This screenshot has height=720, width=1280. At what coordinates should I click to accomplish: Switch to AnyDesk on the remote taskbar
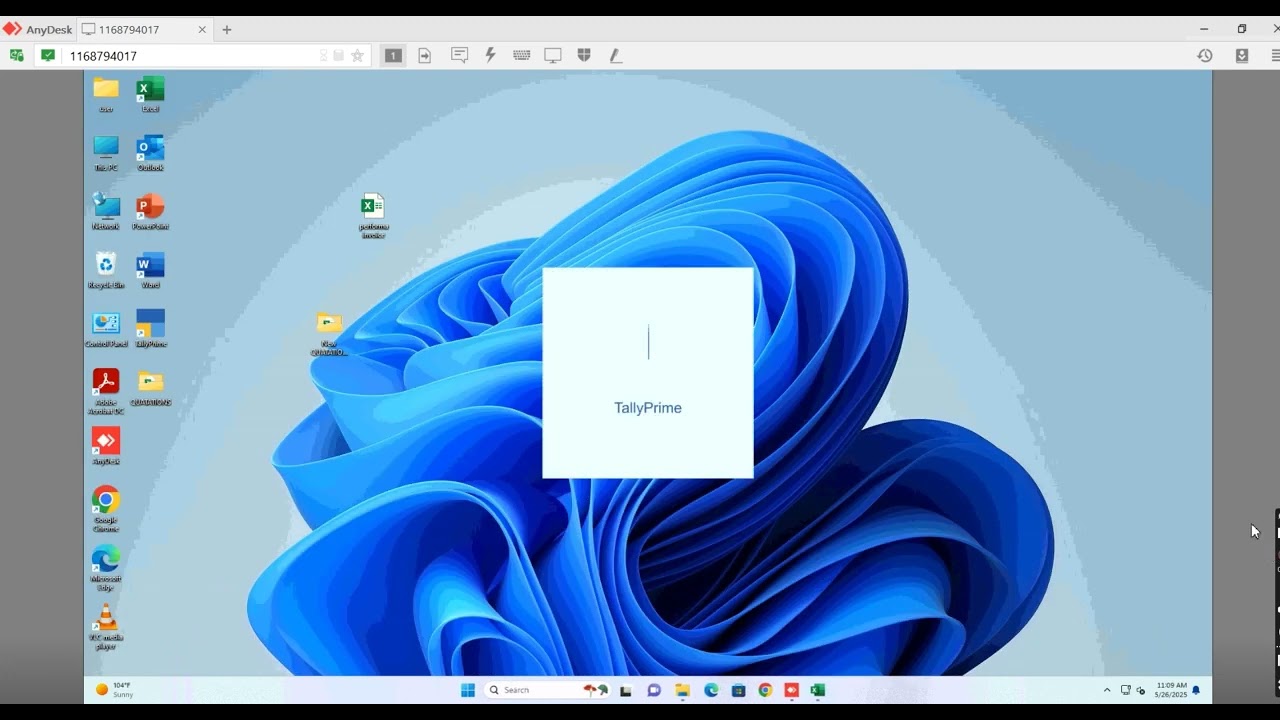(792, 690)
